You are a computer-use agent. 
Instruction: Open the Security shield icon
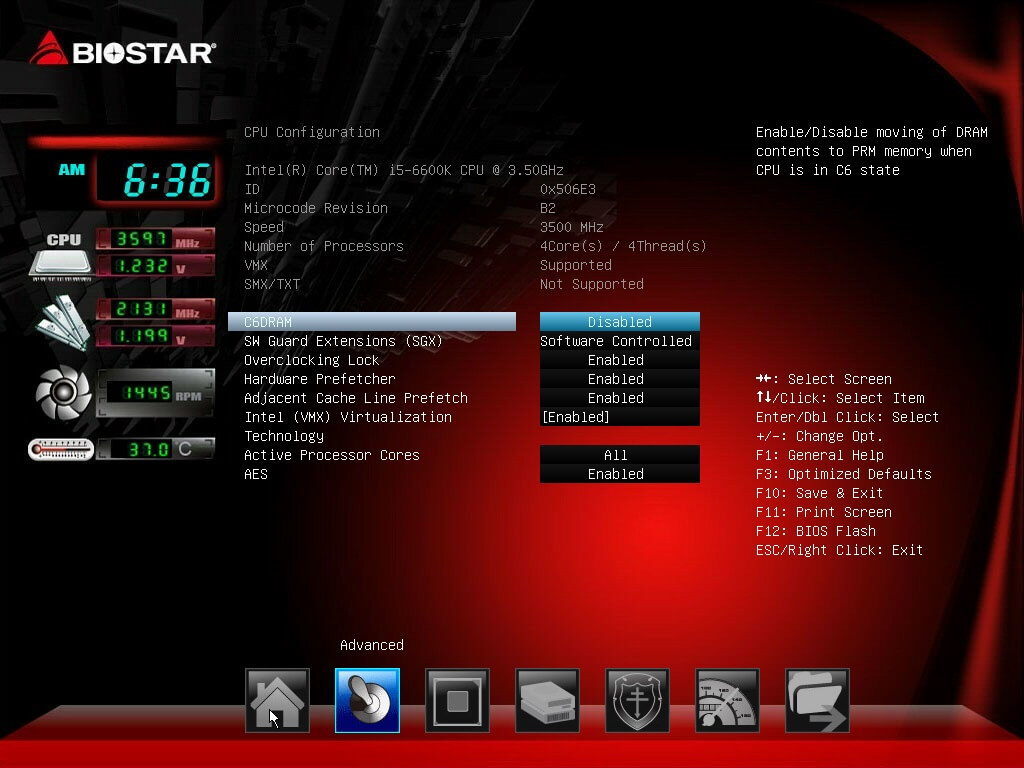tap(637, 700)
